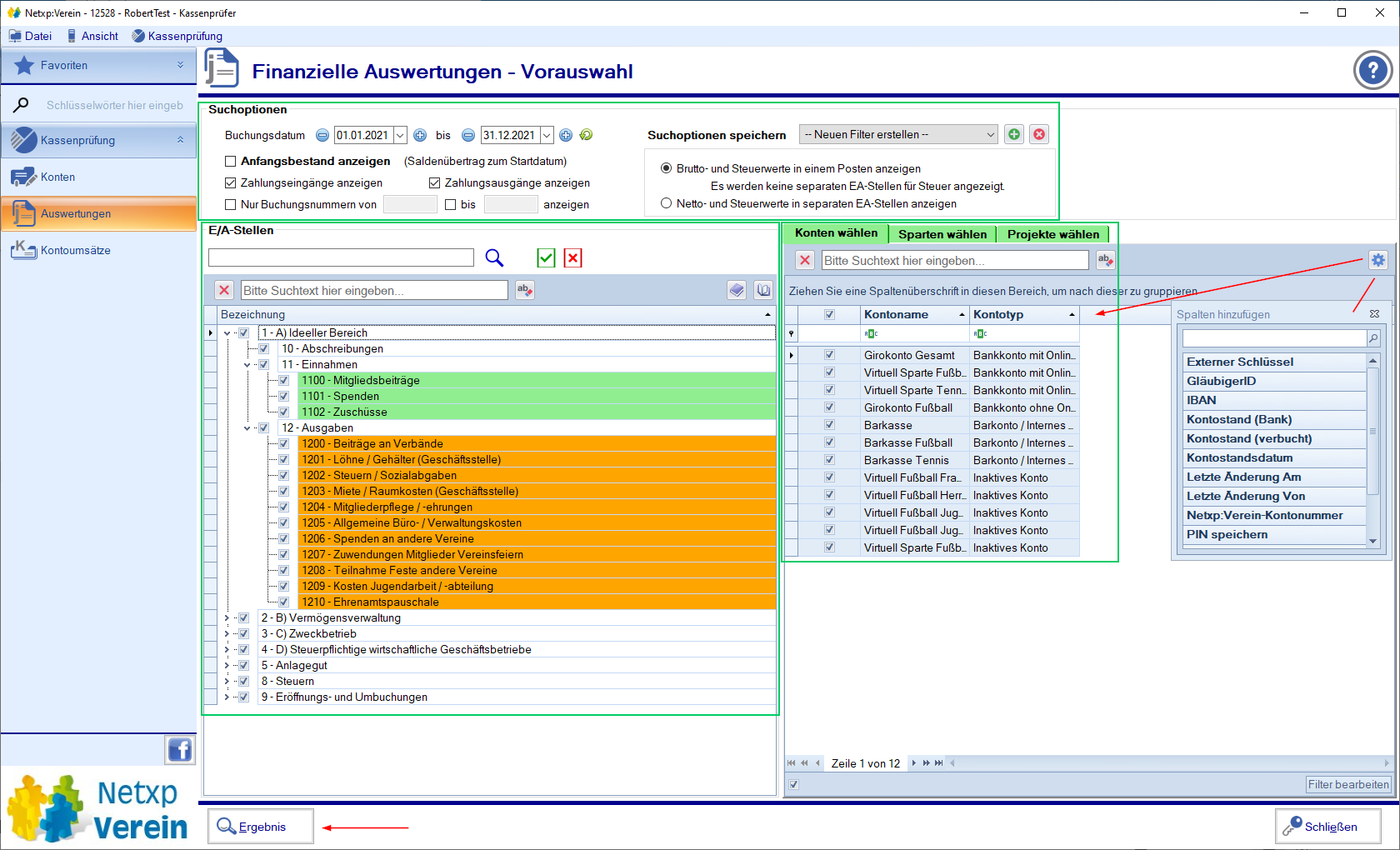Uncheck Zahlungsausgänge anzeigen
This screenshot has height=850, width=1400.
[434, 183]
